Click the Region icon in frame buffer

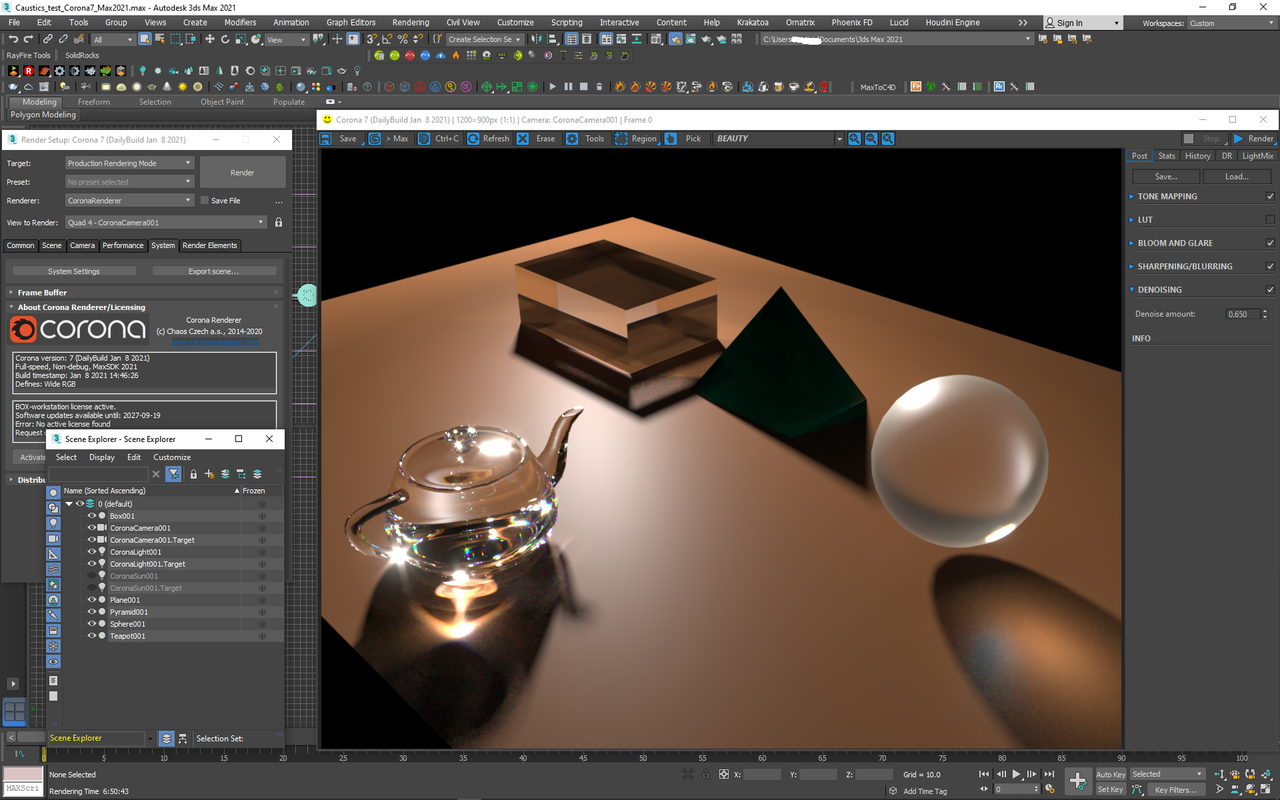pos(621,139)
